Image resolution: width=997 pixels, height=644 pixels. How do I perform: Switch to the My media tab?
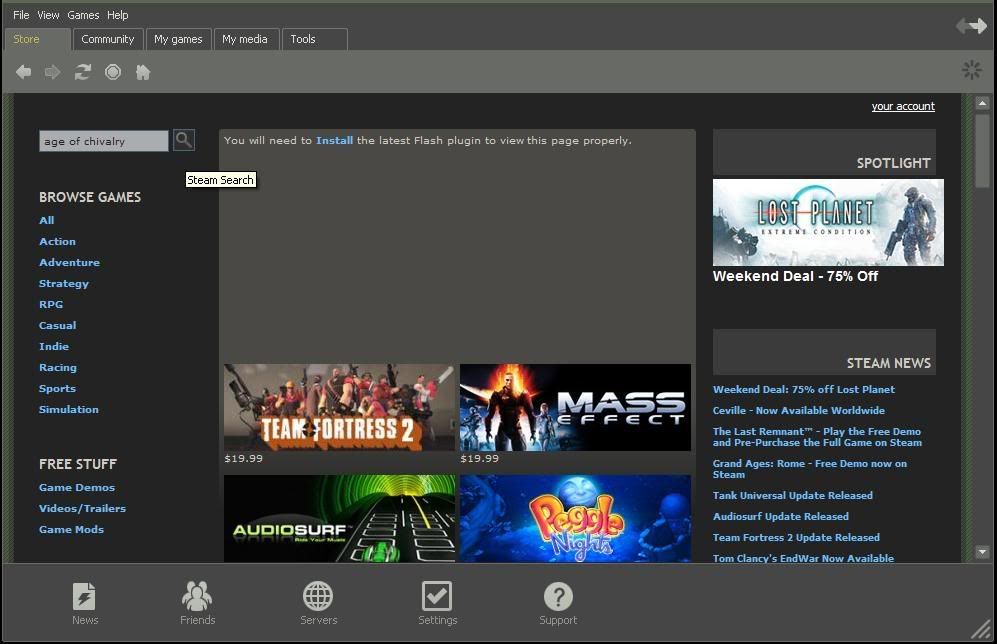pos(245,39)
